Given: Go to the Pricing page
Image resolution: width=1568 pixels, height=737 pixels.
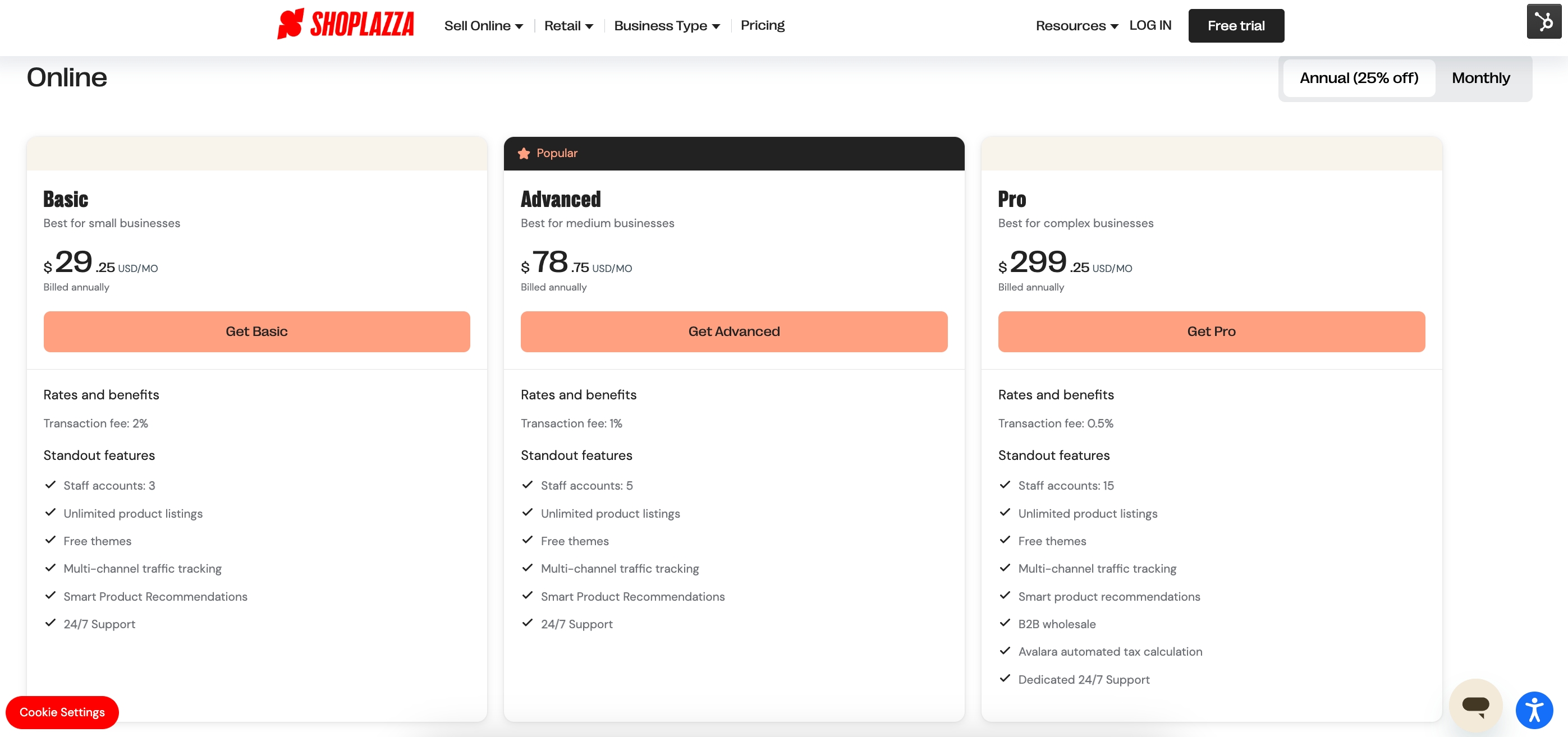Looking at the screenshot, I should click(762, 26).
